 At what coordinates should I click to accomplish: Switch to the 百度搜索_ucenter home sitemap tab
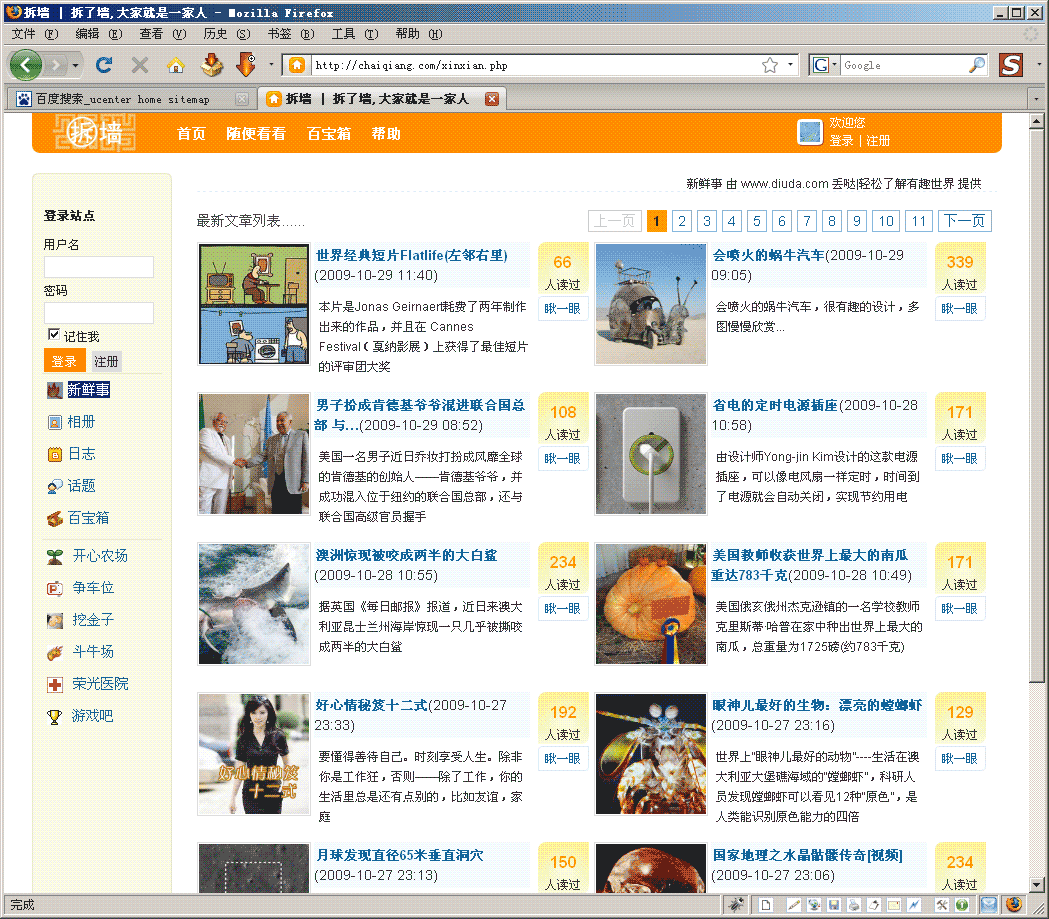point(122,99)
